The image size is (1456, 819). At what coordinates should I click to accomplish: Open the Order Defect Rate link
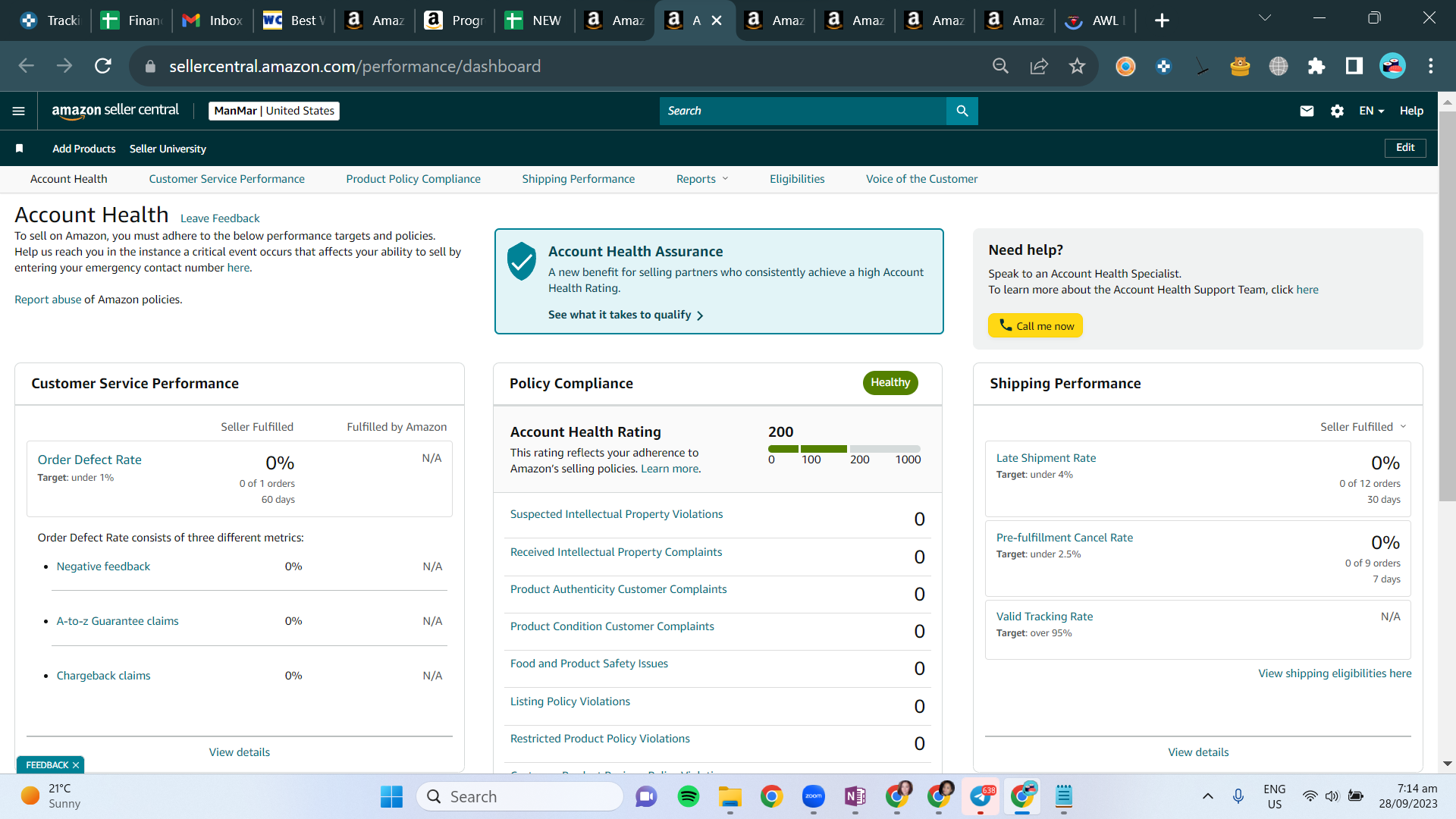(x=89, y=460)
